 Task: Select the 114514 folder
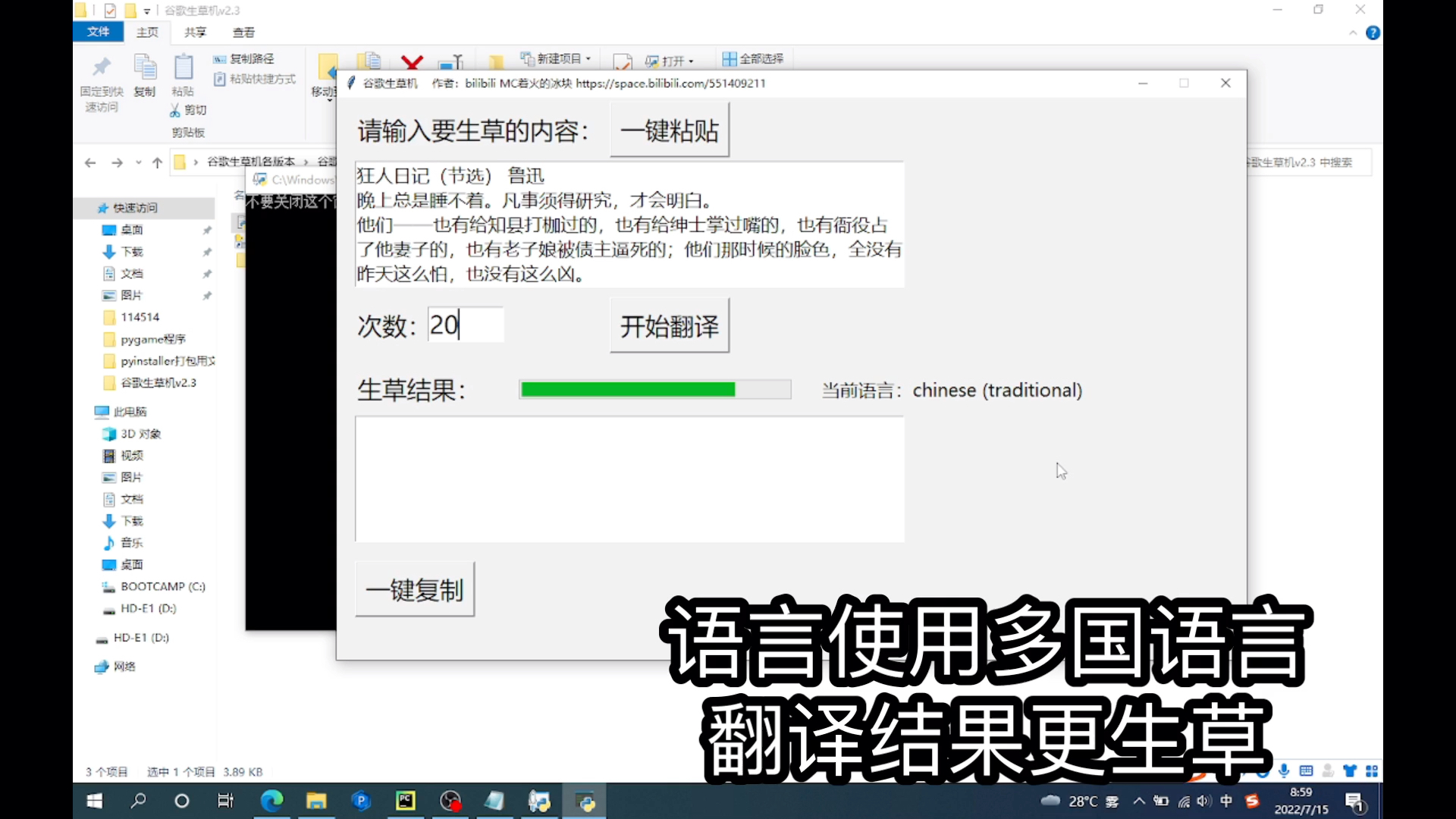click(140, 317)
